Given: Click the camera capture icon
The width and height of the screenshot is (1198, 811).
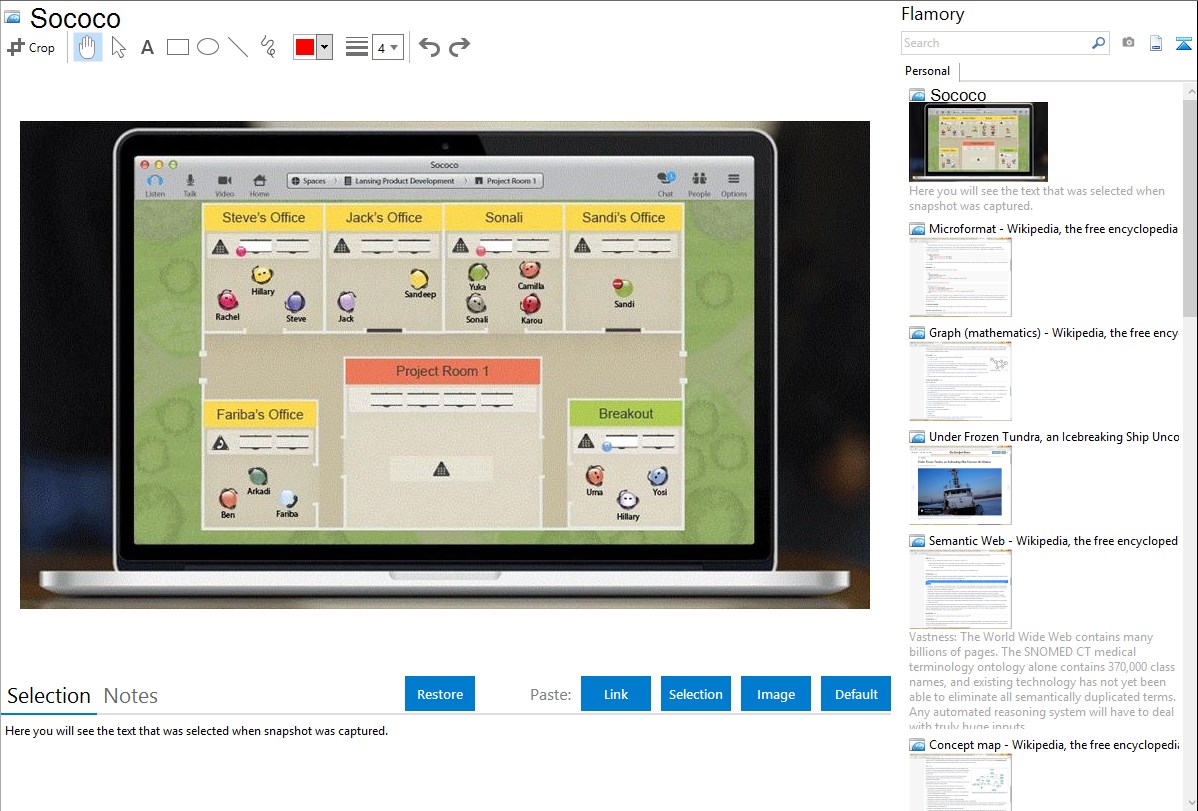Looking at the screenshot, I should tap(1128, 43).
